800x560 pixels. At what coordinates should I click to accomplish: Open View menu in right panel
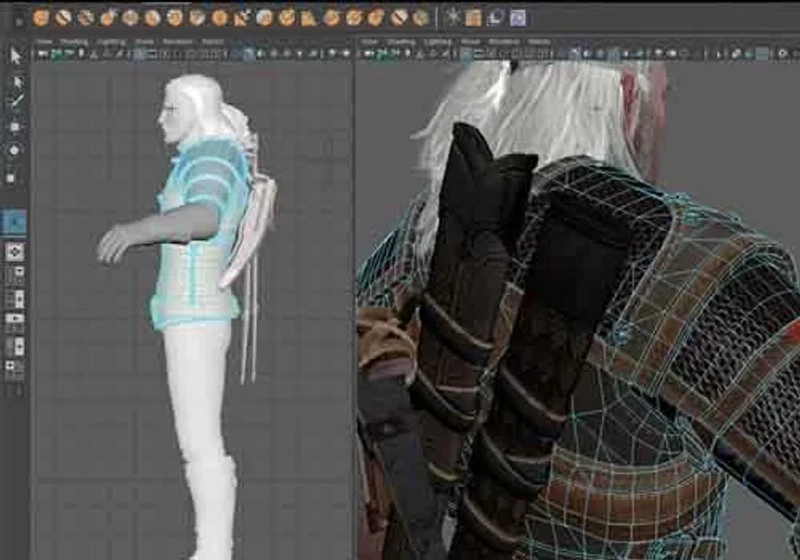pyautogui.click(x=369, y=42)
